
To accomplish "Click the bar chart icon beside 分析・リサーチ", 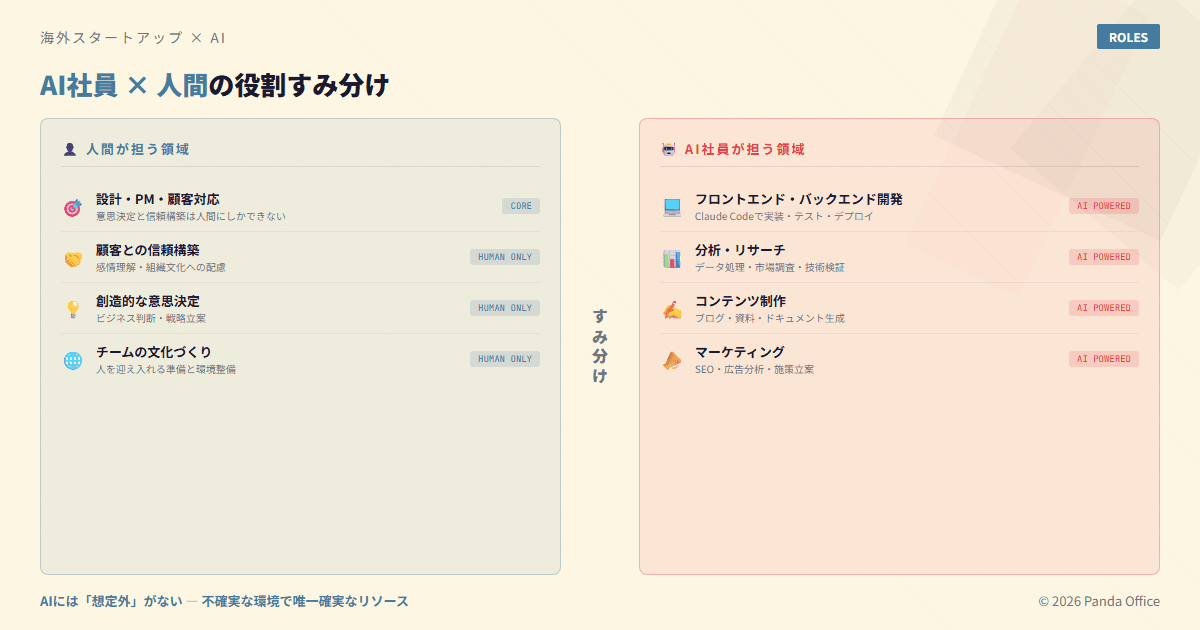I will pyautogui.click(x=672, y=258).
